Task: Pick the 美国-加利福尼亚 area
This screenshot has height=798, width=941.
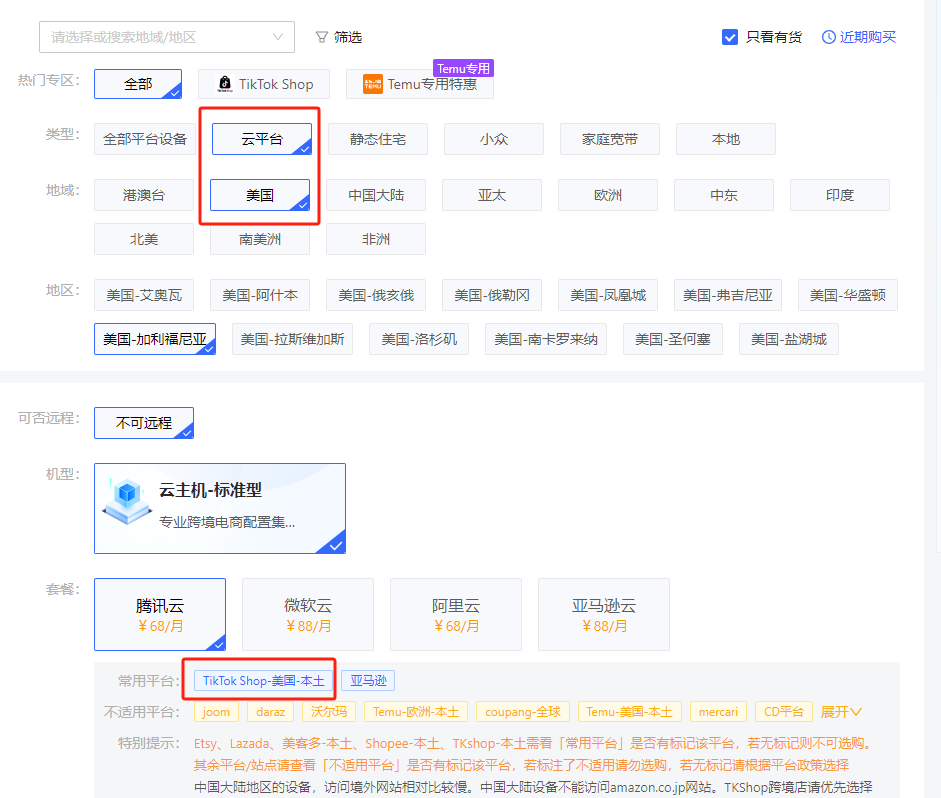Action: 155,339
